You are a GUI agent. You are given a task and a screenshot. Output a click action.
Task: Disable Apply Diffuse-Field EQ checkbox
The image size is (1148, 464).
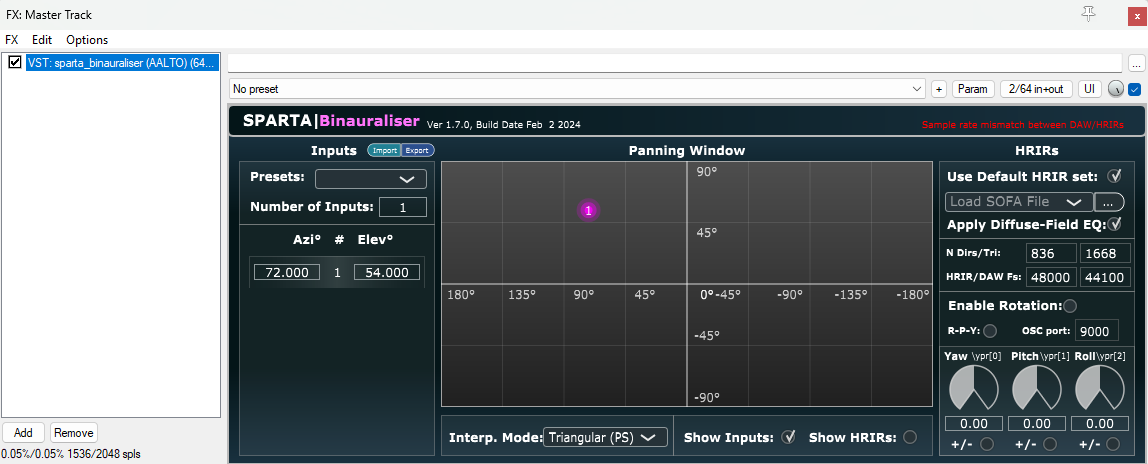(x=1114, y=223)
